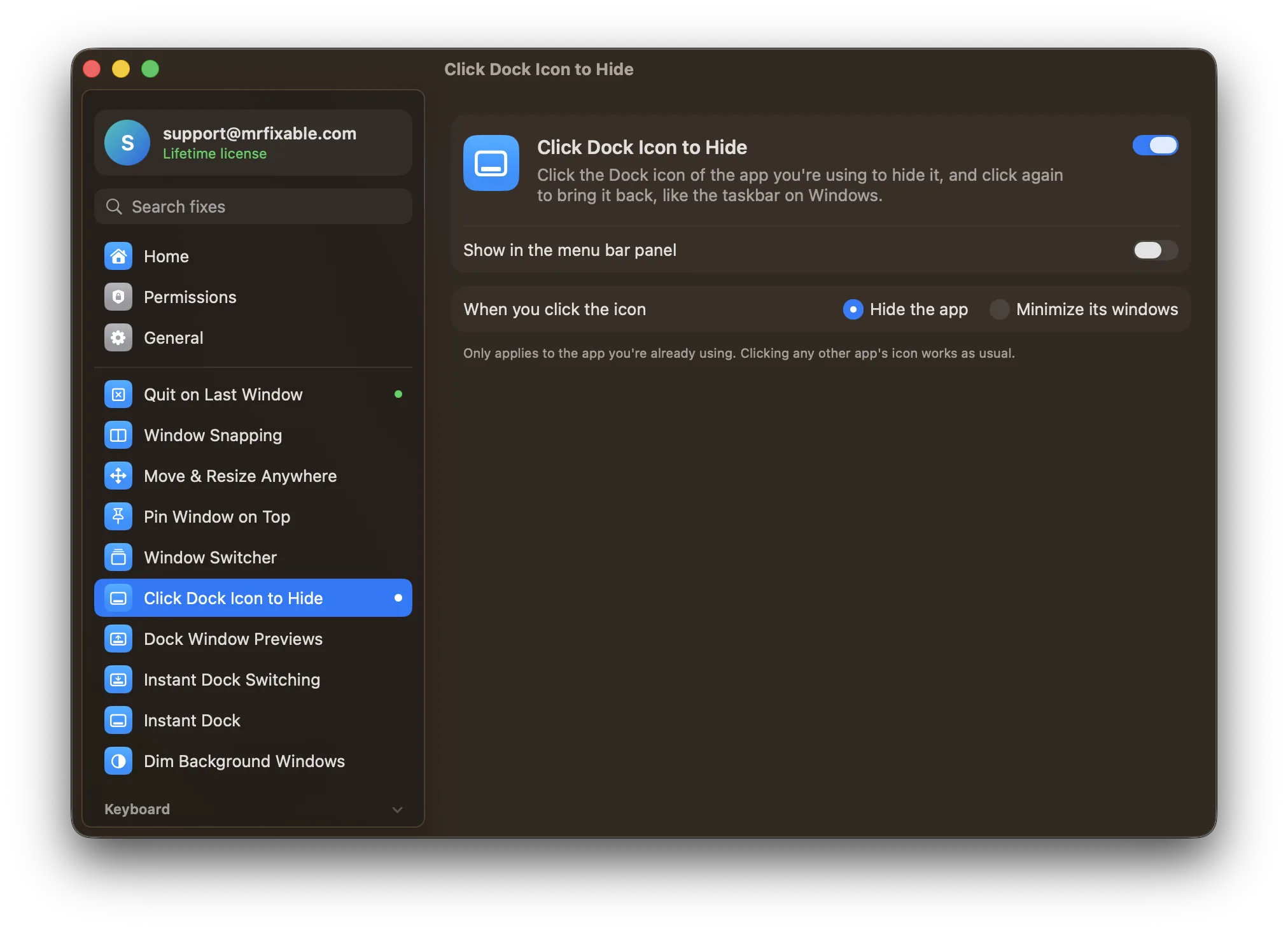Click the Lifetime license label
The image size is (1288, 932).
coord(214,154)
